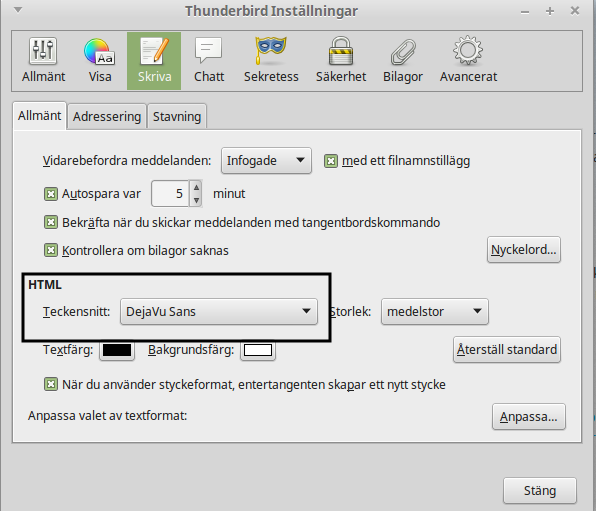This screenshot has width=596, height=511.
Task: Switch to the Stavning tab
Action: tap(177, 116)
